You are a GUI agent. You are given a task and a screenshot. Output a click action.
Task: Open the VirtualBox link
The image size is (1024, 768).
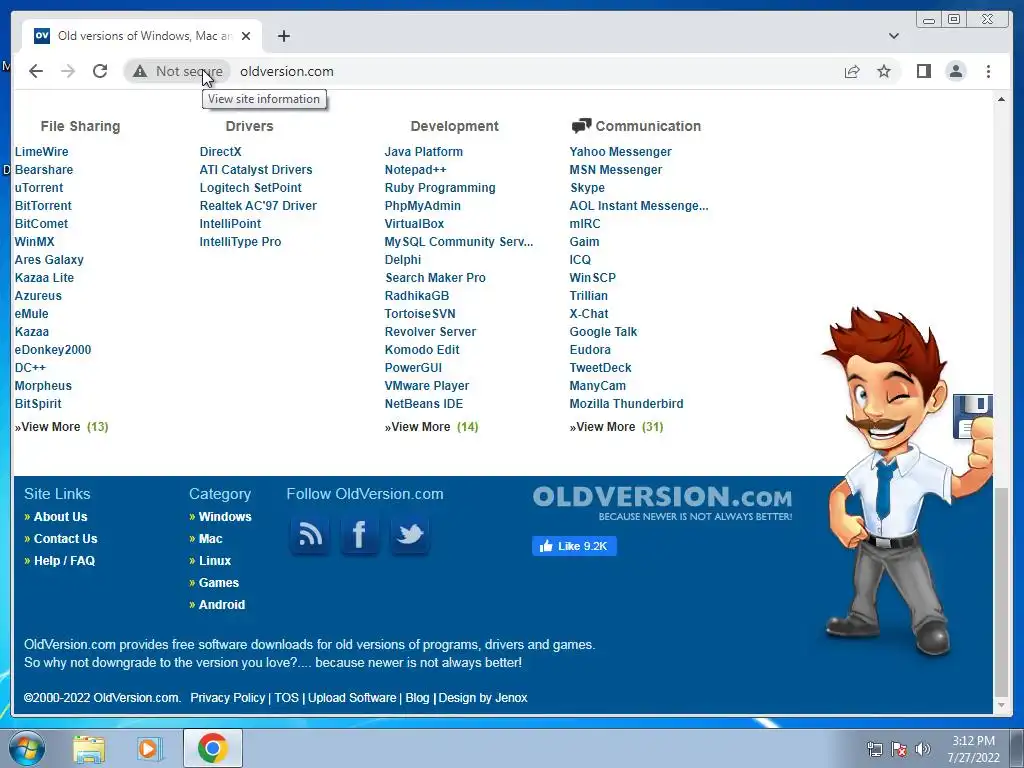pos(414,223)
